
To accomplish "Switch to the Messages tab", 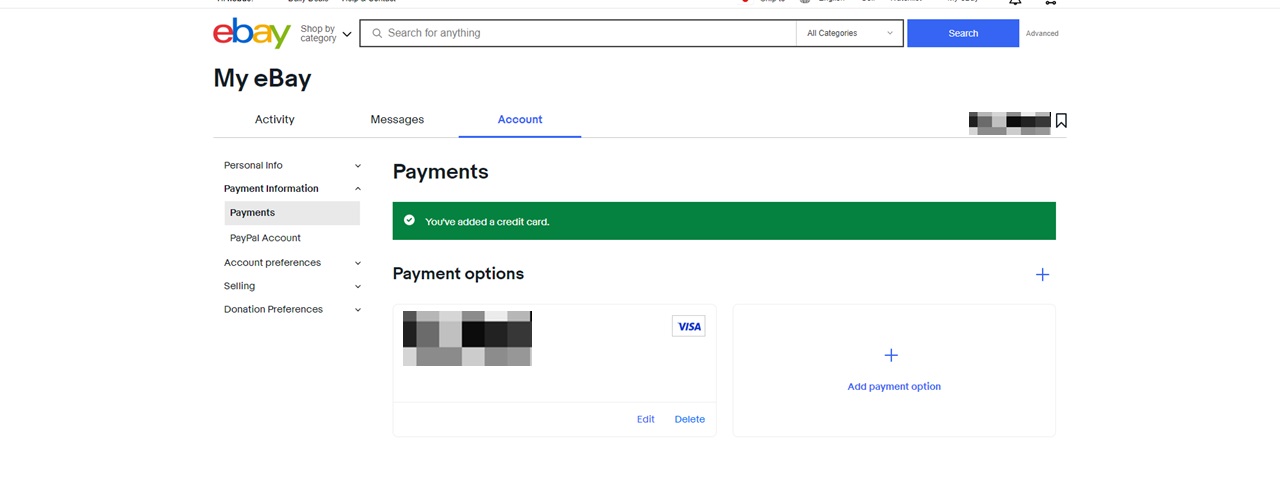I will point(397,119).
